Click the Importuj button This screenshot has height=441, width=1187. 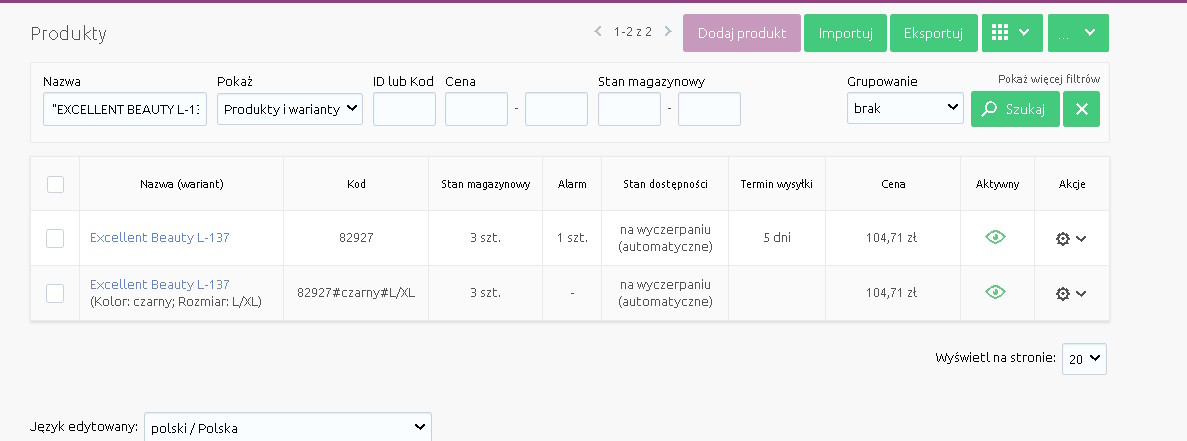[846, 33]
